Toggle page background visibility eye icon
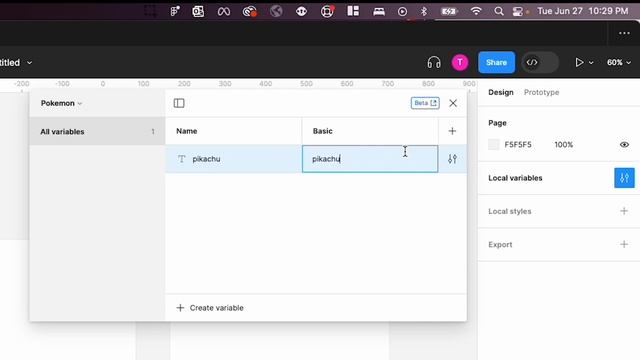Screen dimensions: 640x360 (x=624, y=144)
